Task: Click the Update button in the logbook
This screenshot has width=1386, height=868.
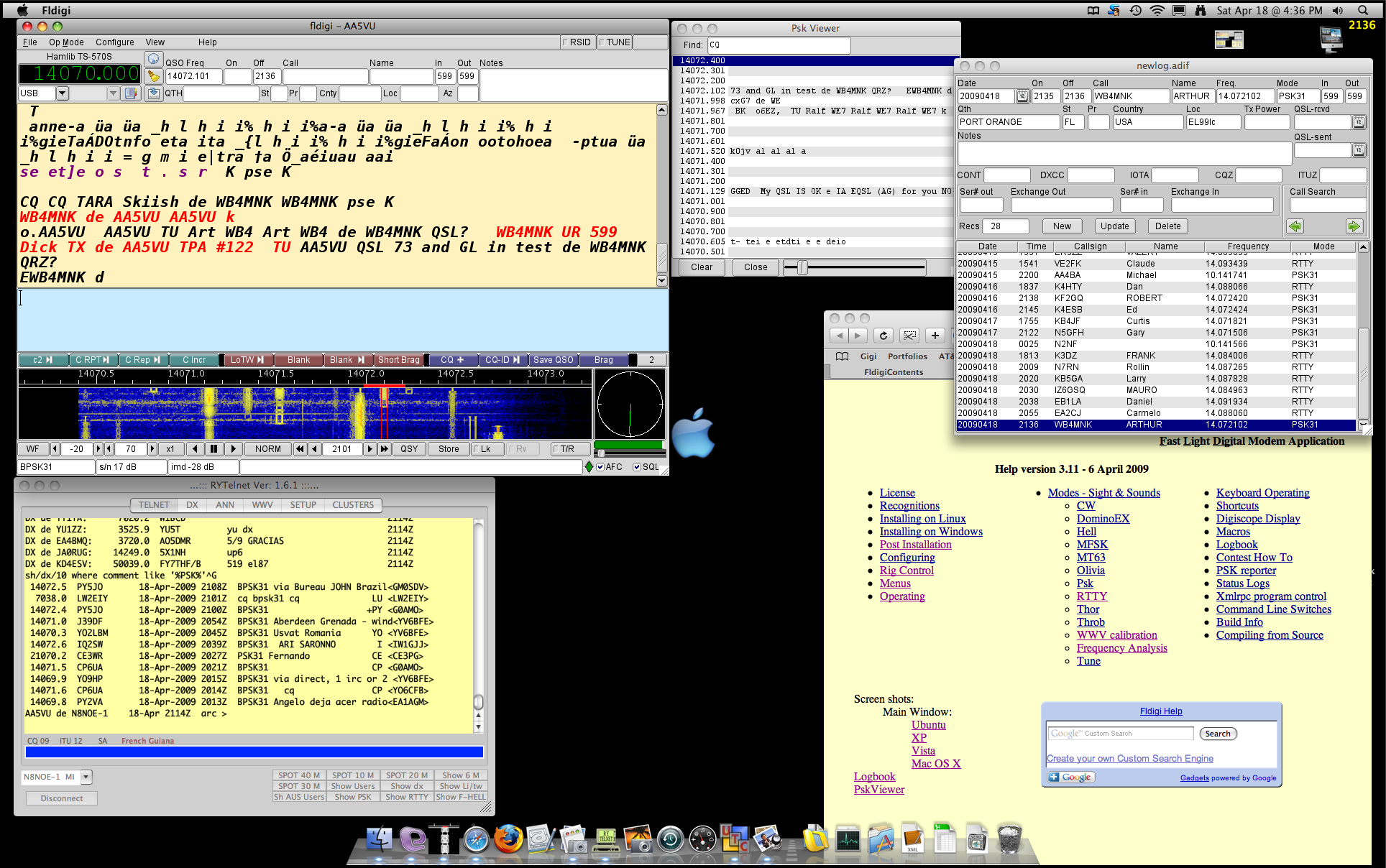Action: (x=1114, y=226)
